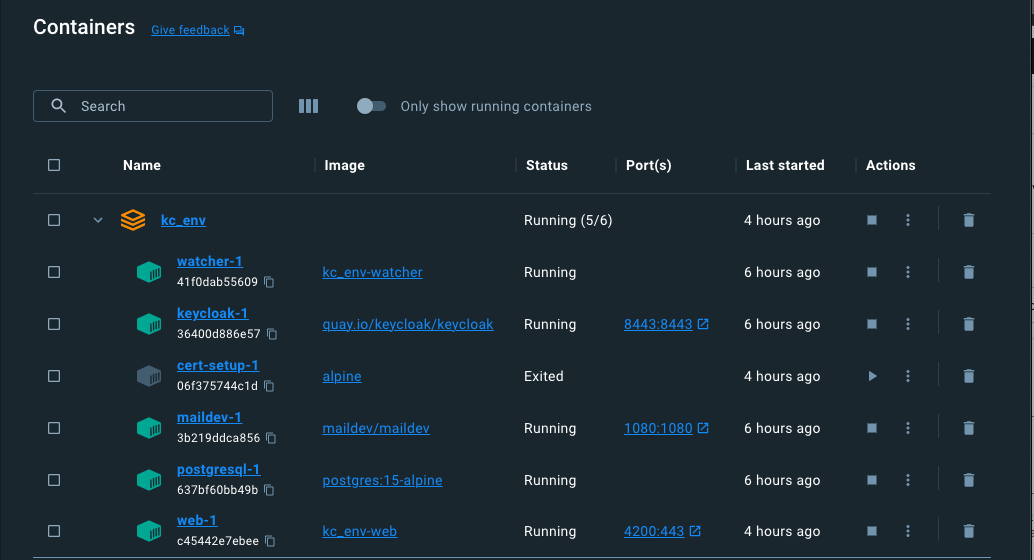Copy the web-1 container ID
The height and width of the screenshot is (560, 1034).
270,541
